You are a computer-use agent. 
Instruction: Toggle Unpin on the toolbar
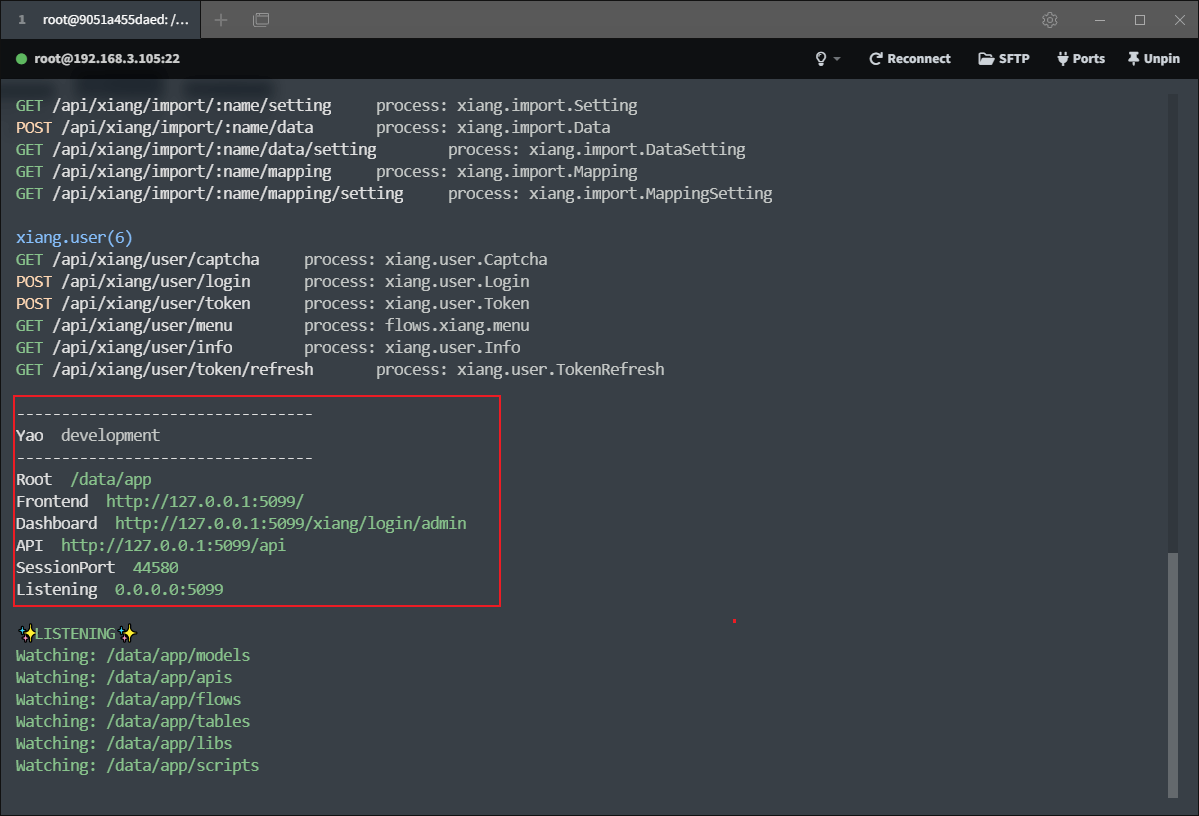[x=1154, y=59]
